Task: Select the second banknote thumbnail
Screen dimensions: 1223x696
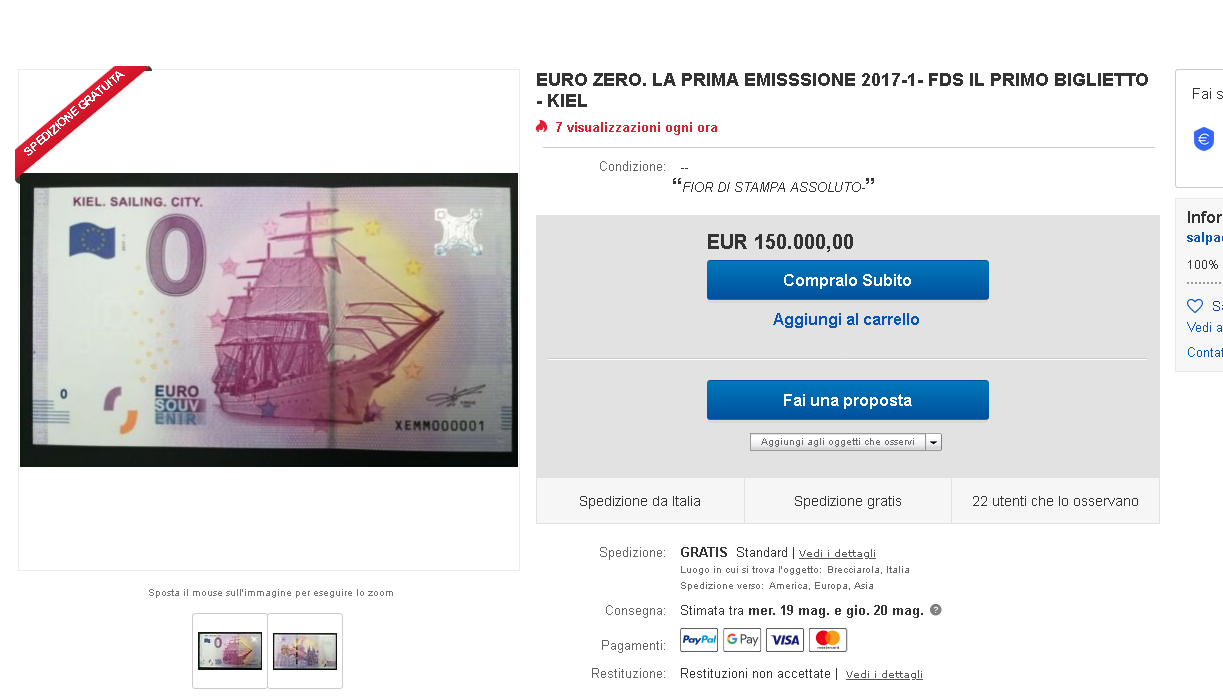Action: (x=305, y=651)
